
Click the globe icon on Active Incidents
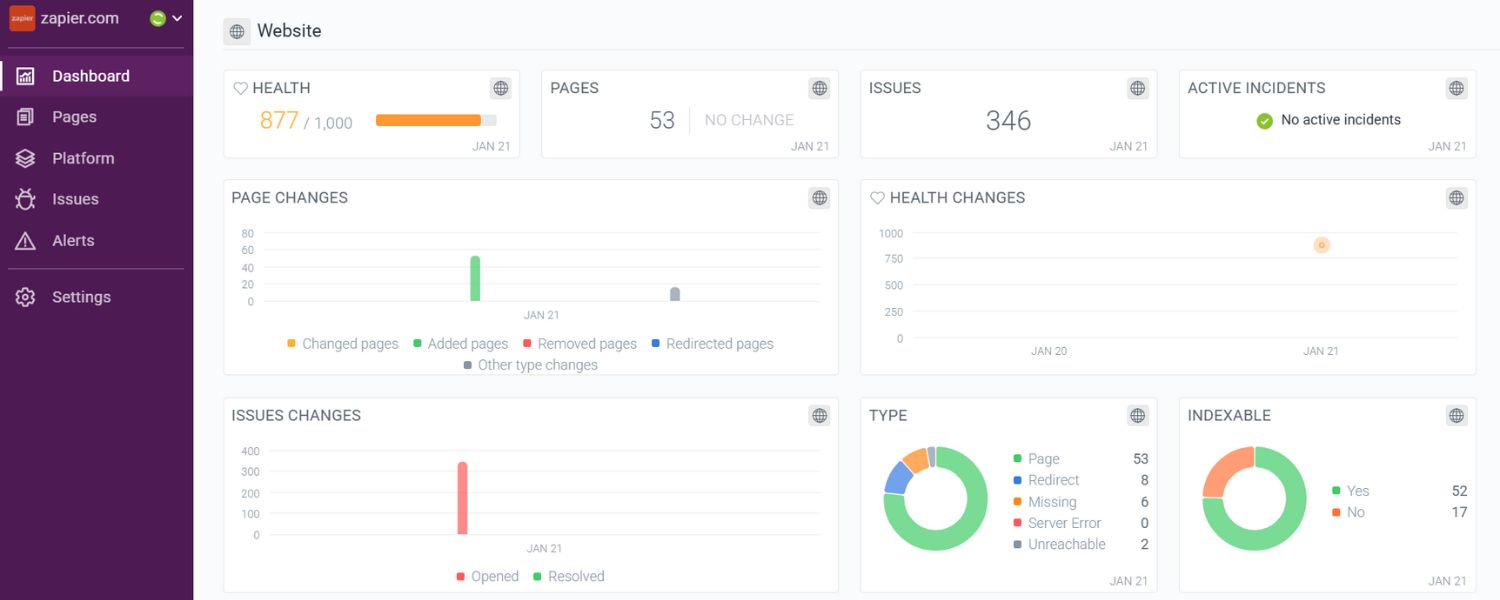pos(1456,88)
